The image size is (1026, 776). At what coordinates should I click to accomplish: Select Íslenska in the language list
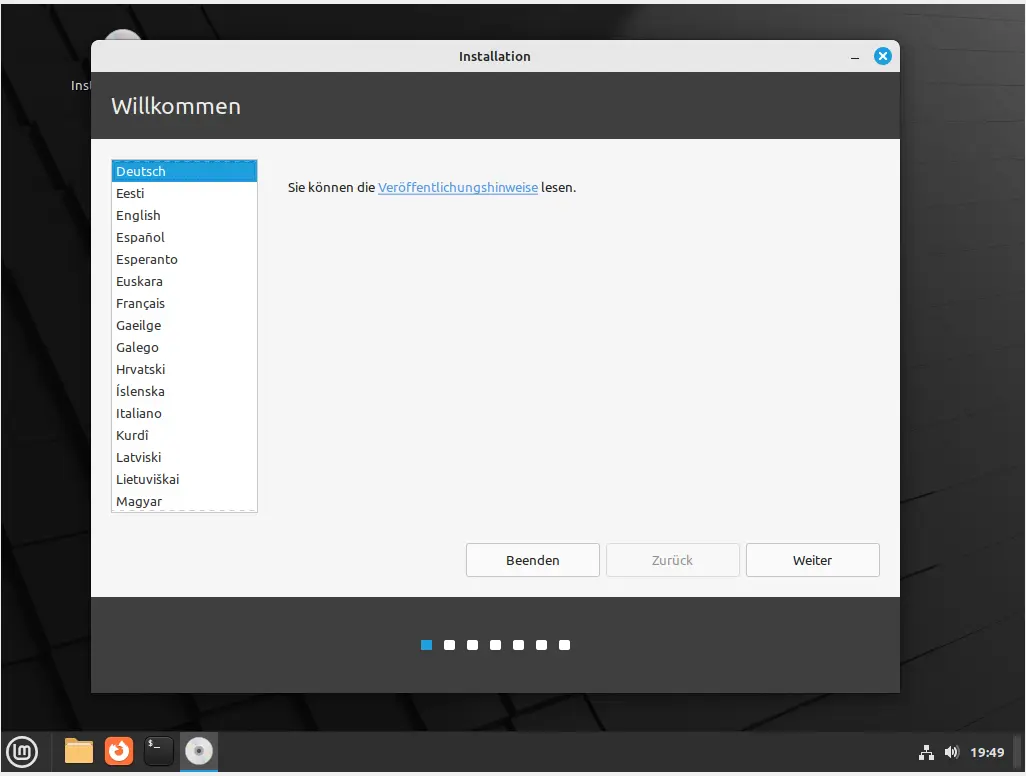140,391
